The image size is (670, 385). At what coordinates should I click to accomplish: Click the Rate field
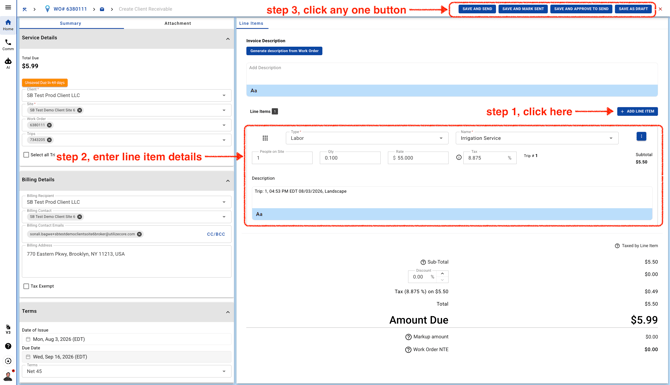pos(418,158)
